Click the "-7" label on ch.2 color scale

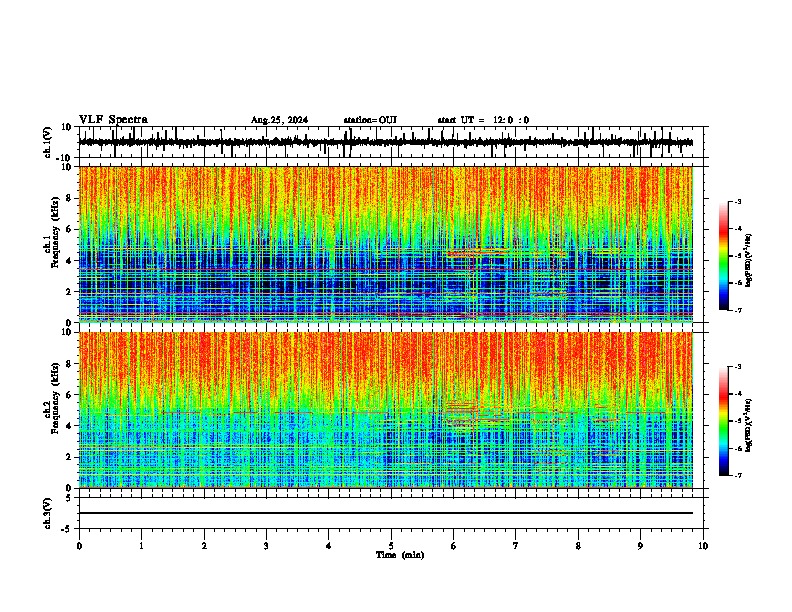(x=737, y=476)
